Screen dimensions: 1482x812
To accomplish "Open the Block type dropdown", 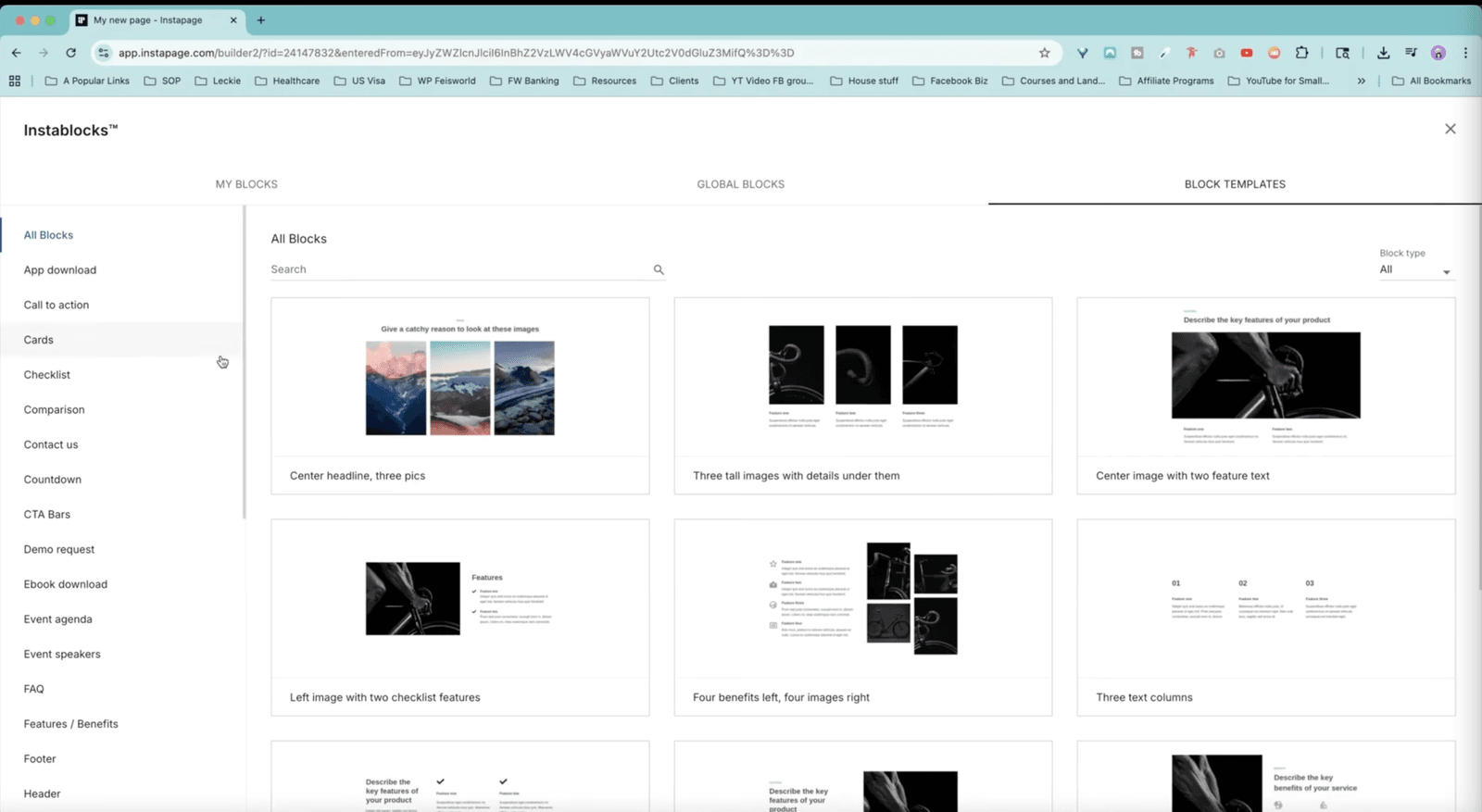I will point(1415,270).
